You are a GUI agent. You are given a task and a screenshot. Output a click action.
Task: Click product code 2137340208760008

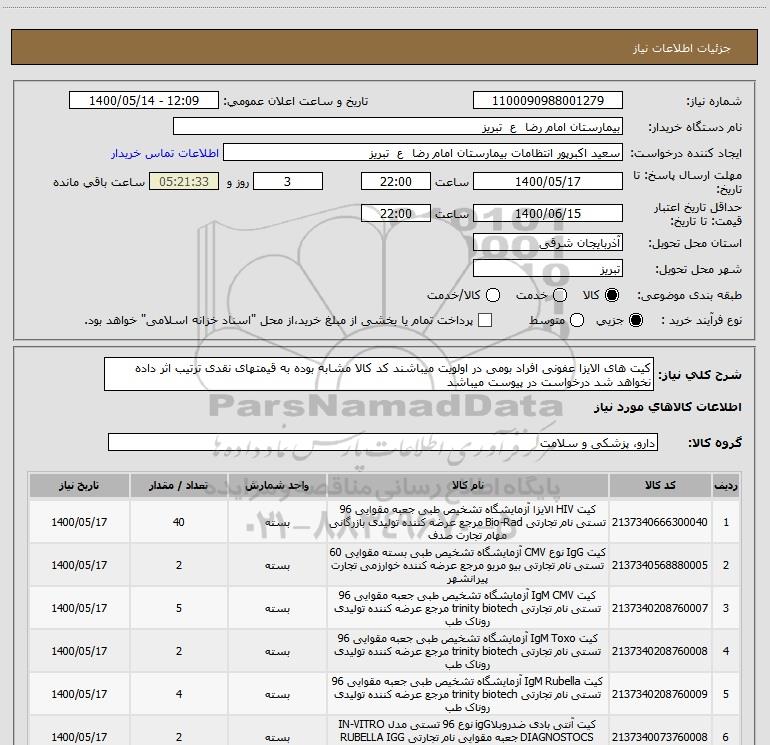660,651
